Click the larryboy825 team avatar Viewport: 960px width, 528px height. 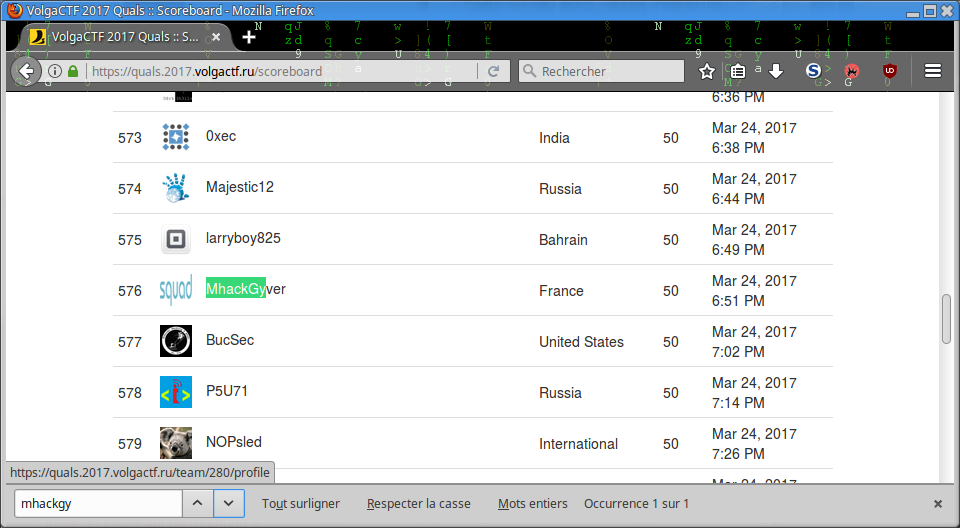click(x=176, y=239)
